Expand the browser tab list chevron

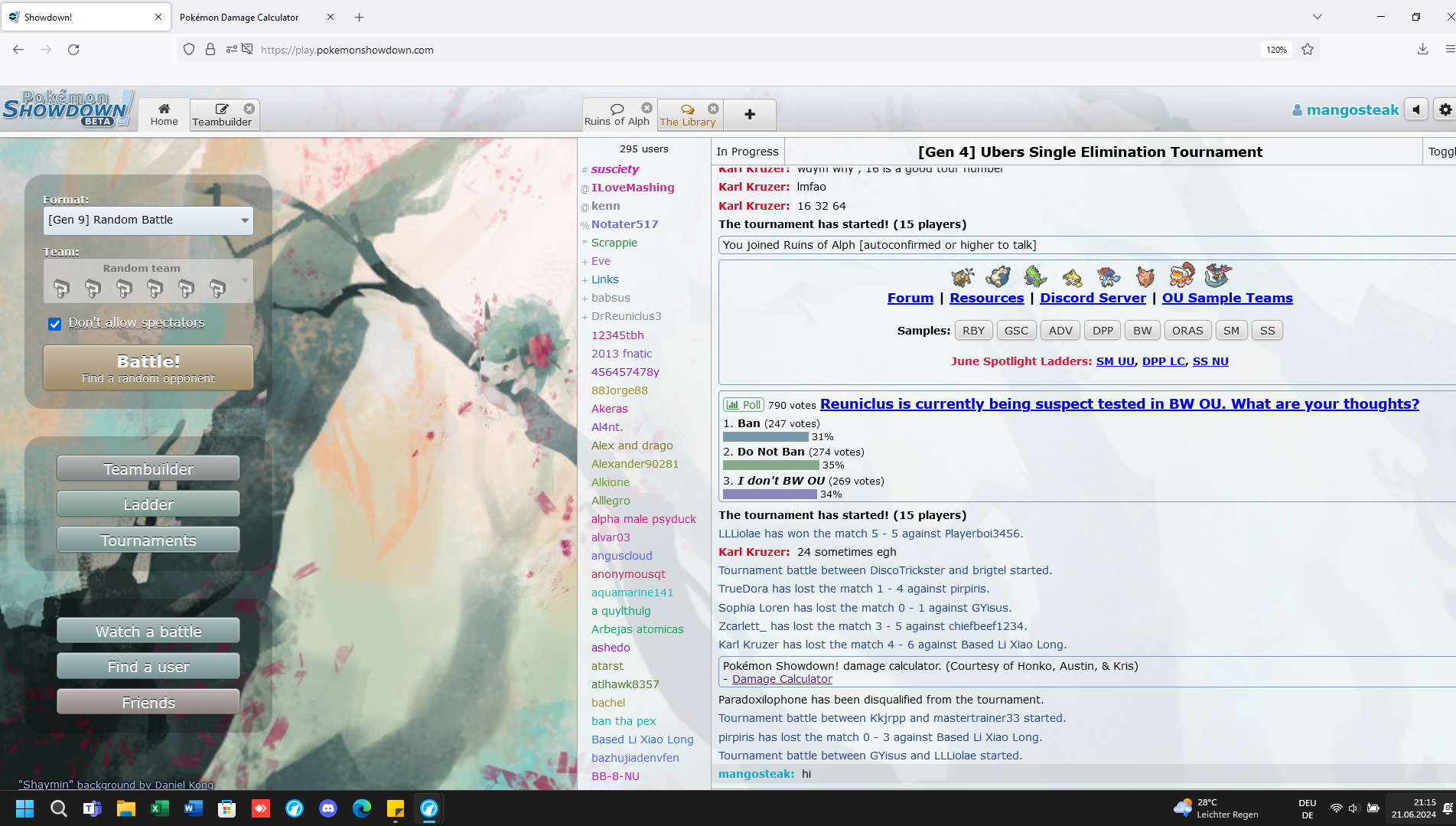click(1317, 17)
